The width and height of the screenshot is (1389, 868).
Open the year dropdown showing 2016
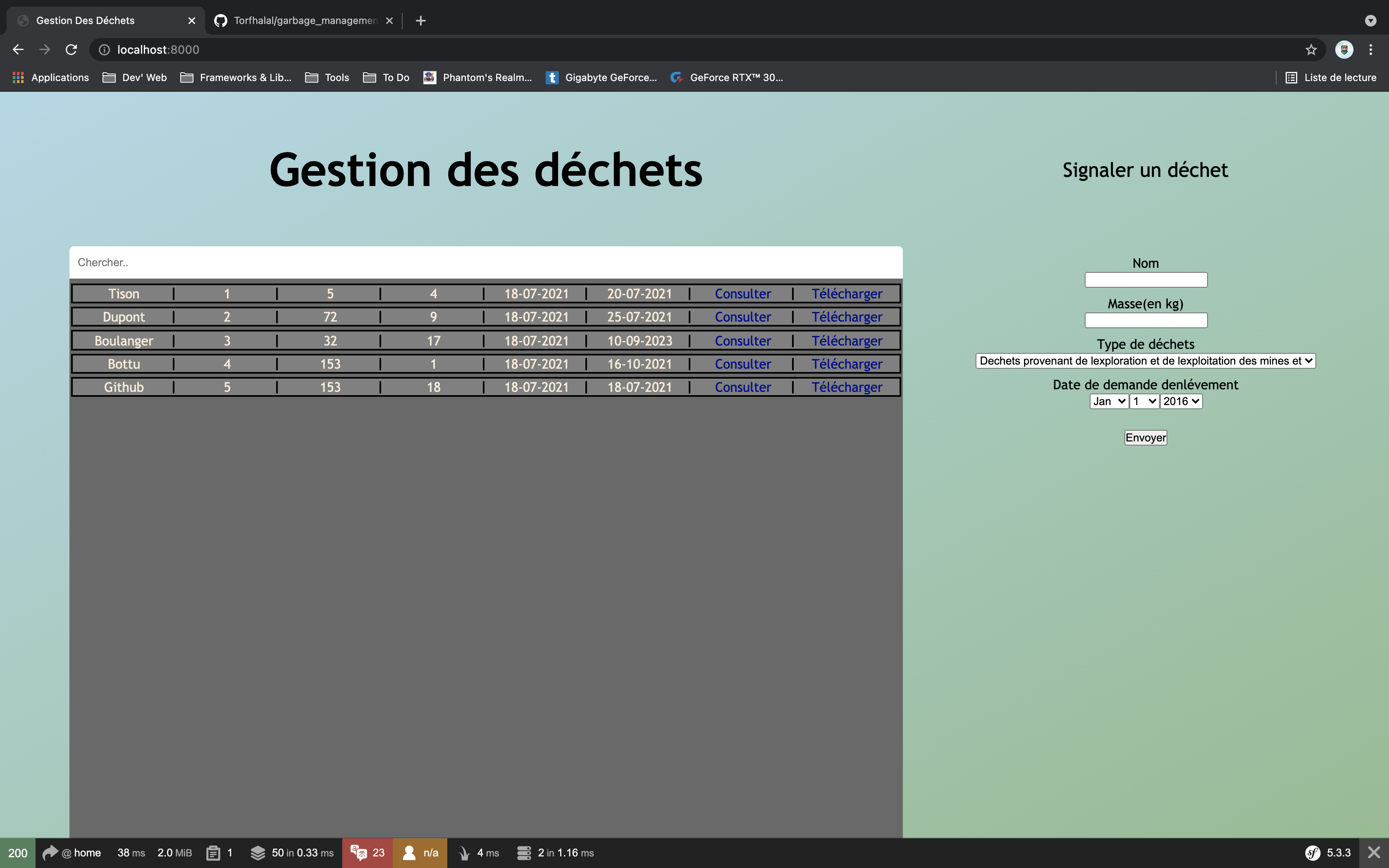tap(1181, 401)
